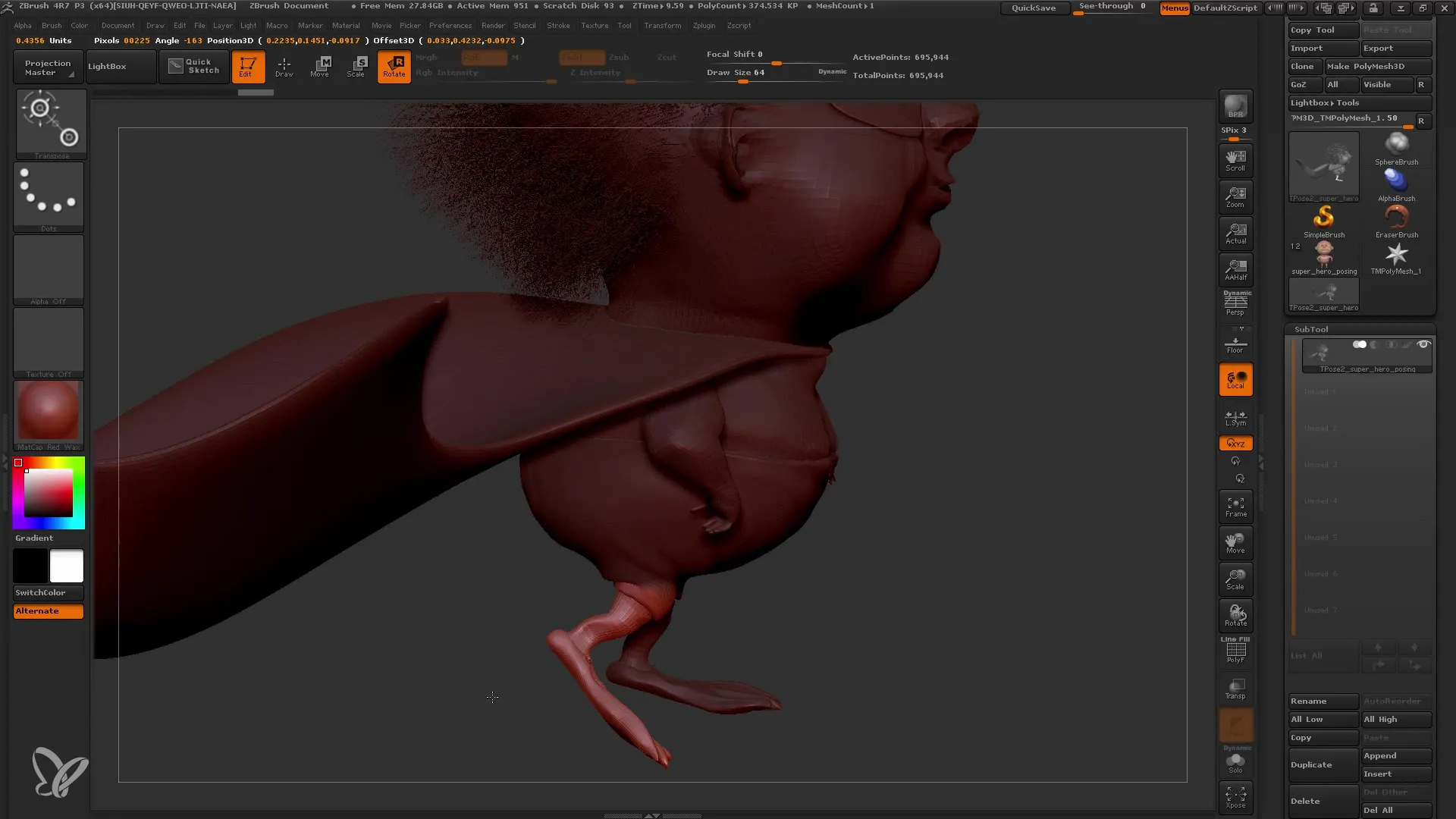Select the AAHalf brush preset
The image size is (1456, 819).
[x=1237, y=269]
